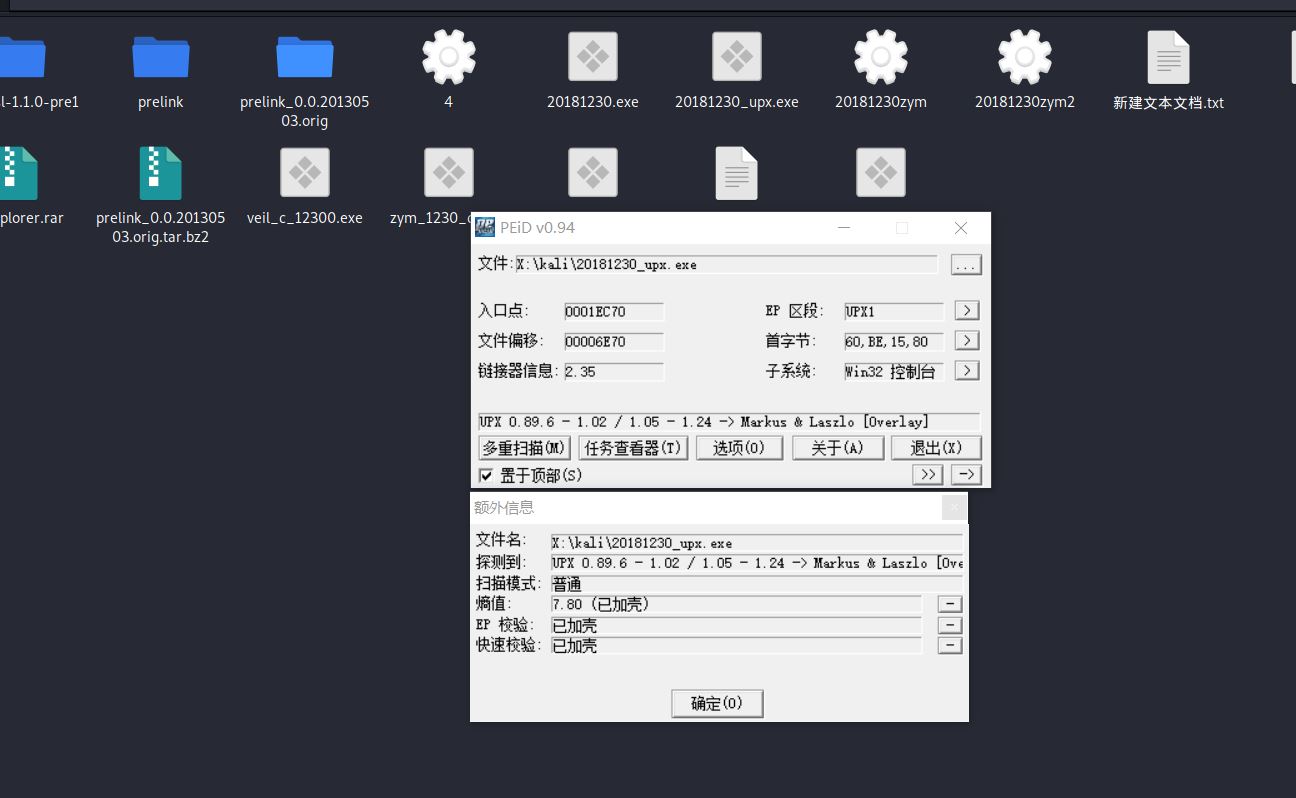Click the 文件偏移 field showing 00006E70
The height and width of the screenshot is (798, 1296).
pyautogui.click(x=614, y=342)
